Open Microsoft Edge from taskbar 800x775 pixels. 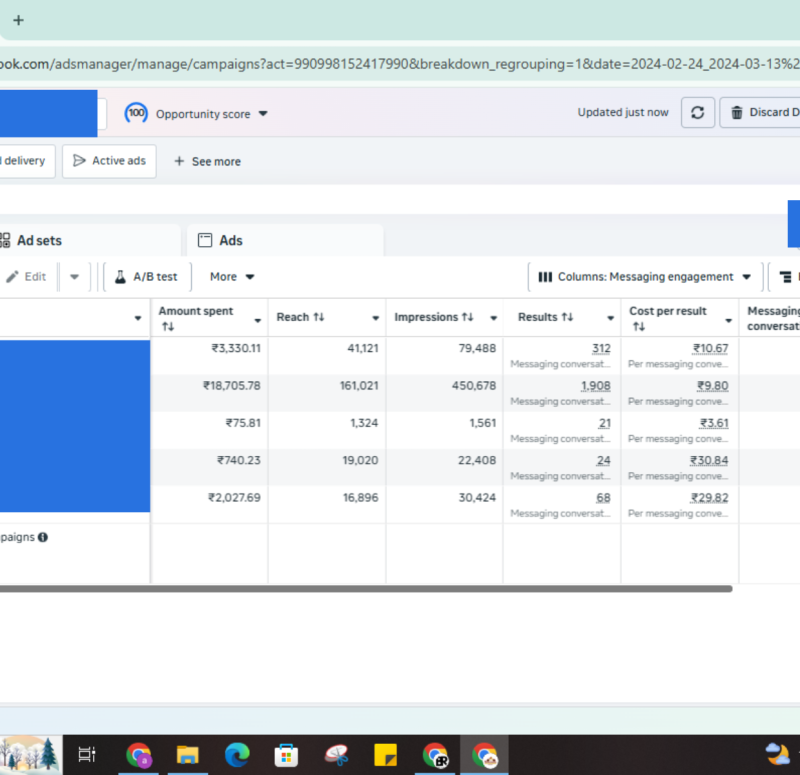[x=237, y=755]
